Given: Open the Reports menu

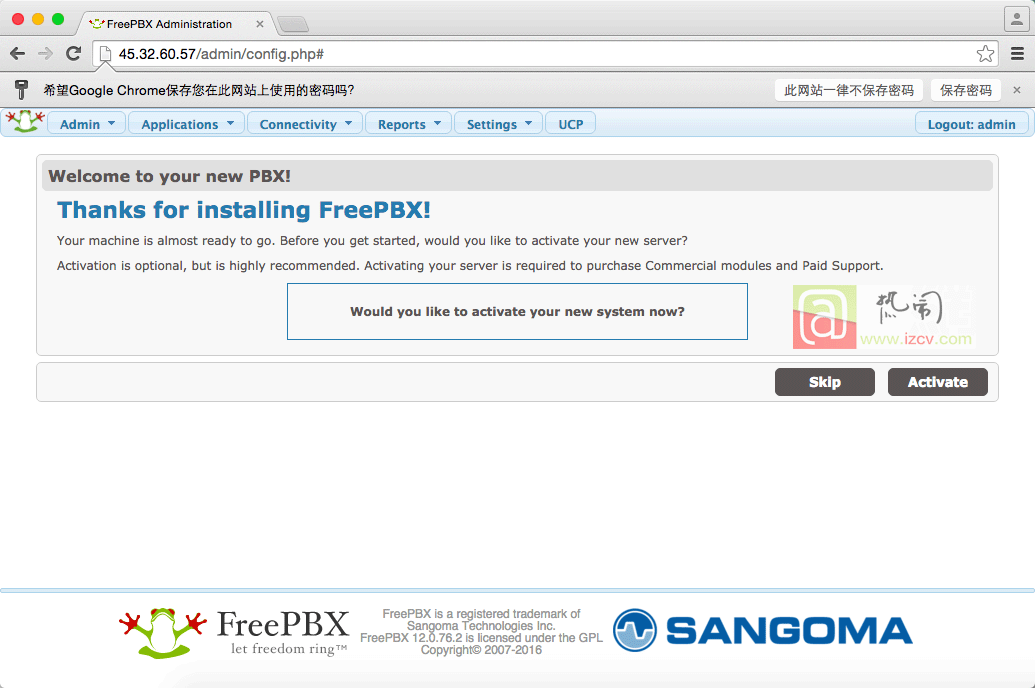Looking at the screenshot, I should point(409,123).
